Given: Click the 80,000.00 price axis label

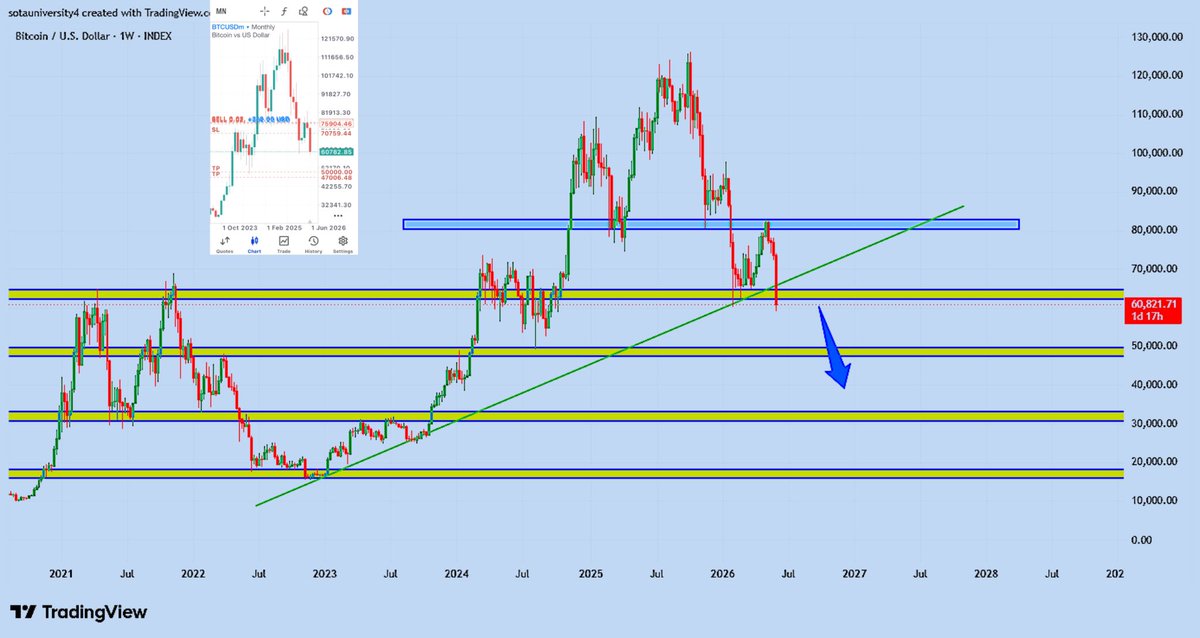Looking at the screenshot, I should (1154, 230).
